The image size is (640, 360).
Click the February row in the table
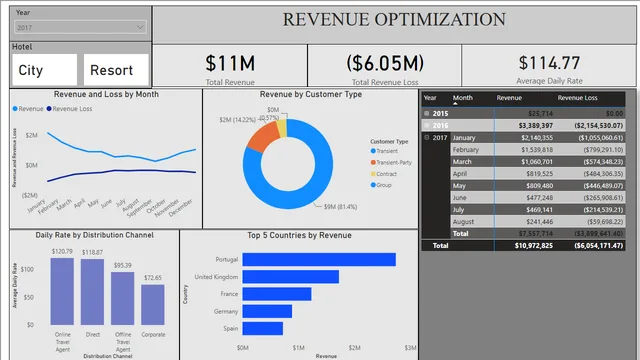[x=538, y=150]
